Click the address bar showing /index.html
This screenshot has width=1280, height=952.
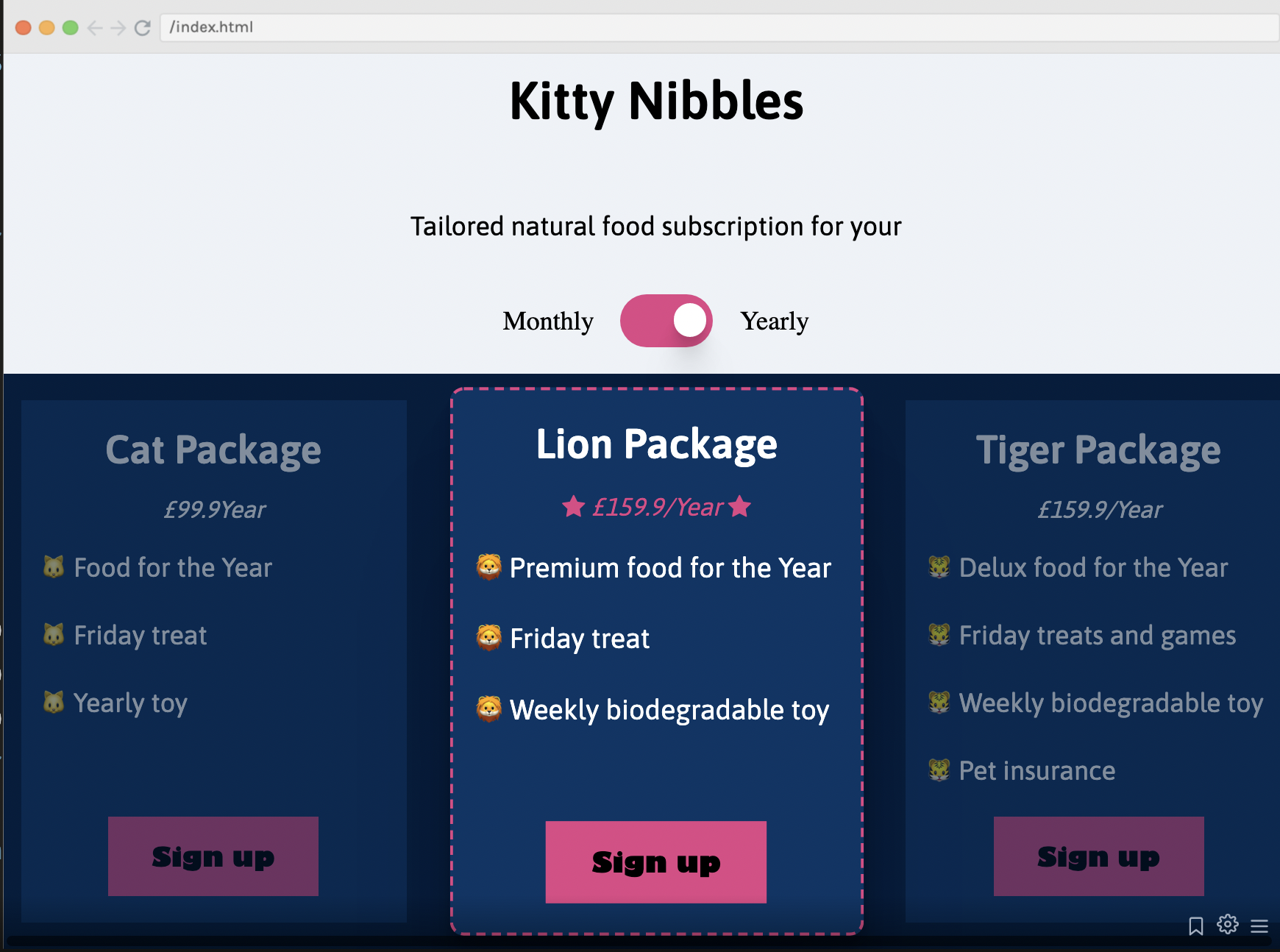pos(719,27)
